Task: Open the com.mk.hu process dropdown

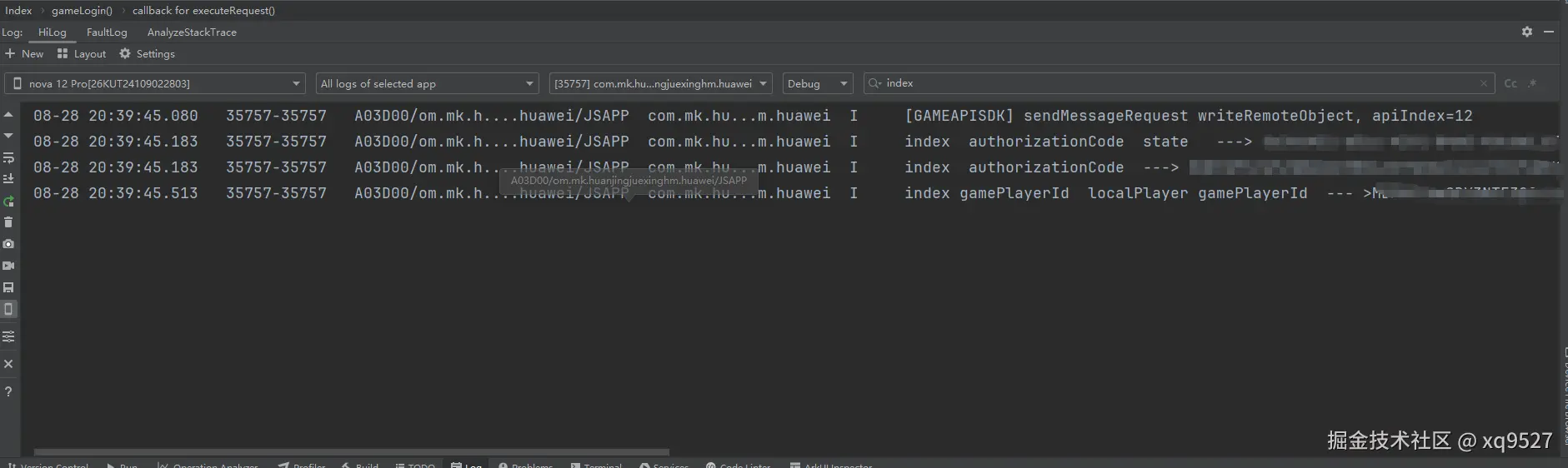Action: (660, 83)
